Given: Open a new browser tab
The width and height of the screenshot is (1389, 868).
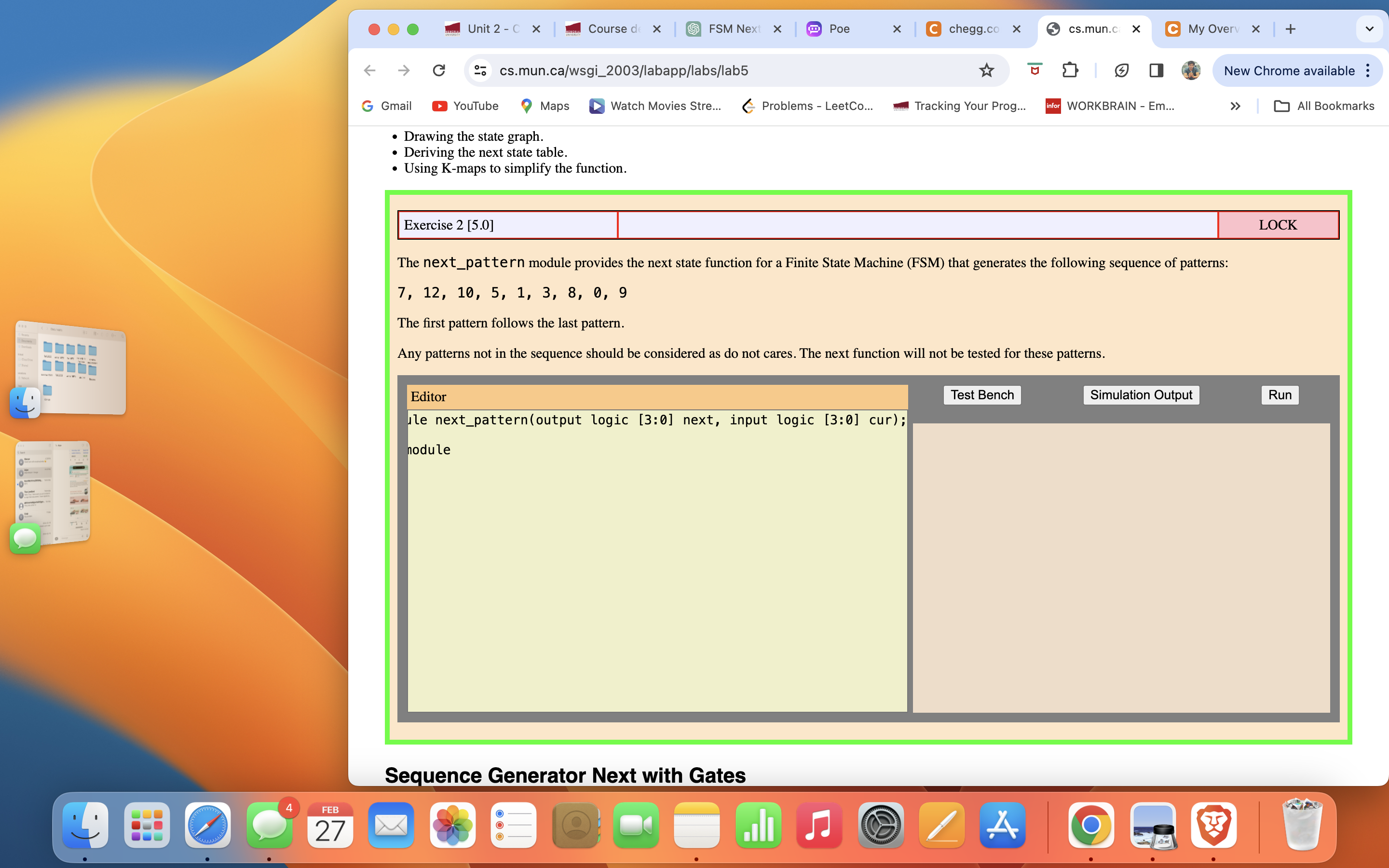Looking at the screenshot, I should pyautogui.click(x=1290, y=29).
